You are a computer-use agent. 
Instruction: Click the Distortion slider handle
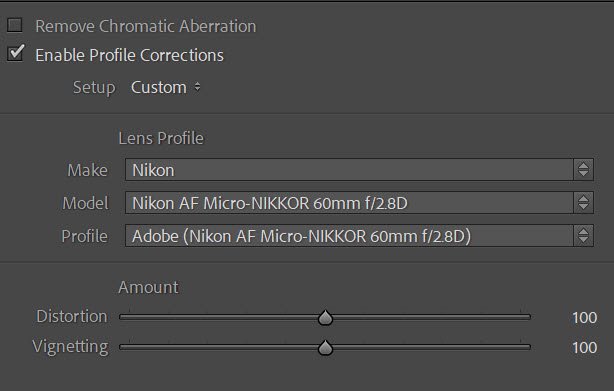coord(325,318)
